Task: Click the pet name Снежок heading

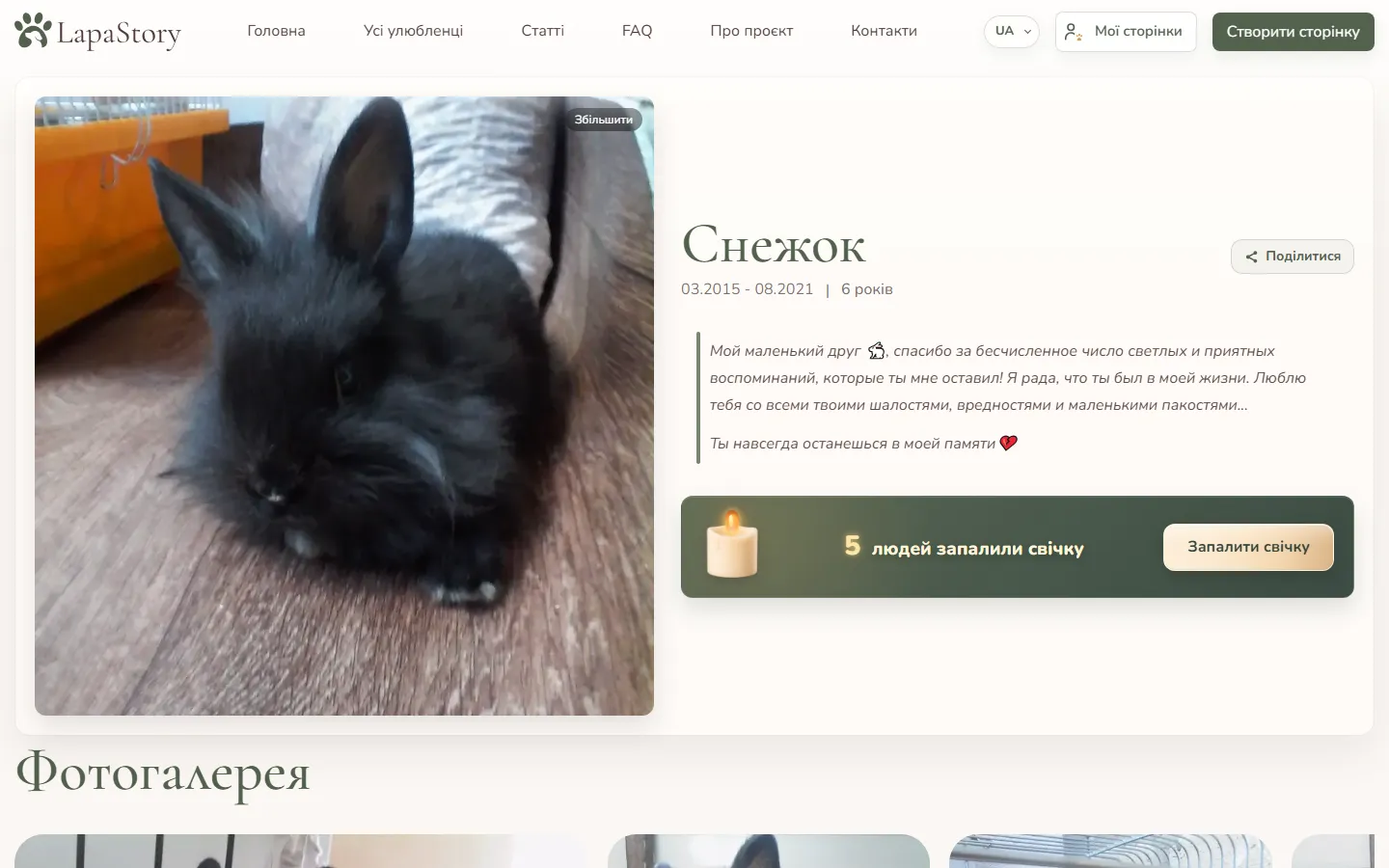Action: tap(774, 245)
